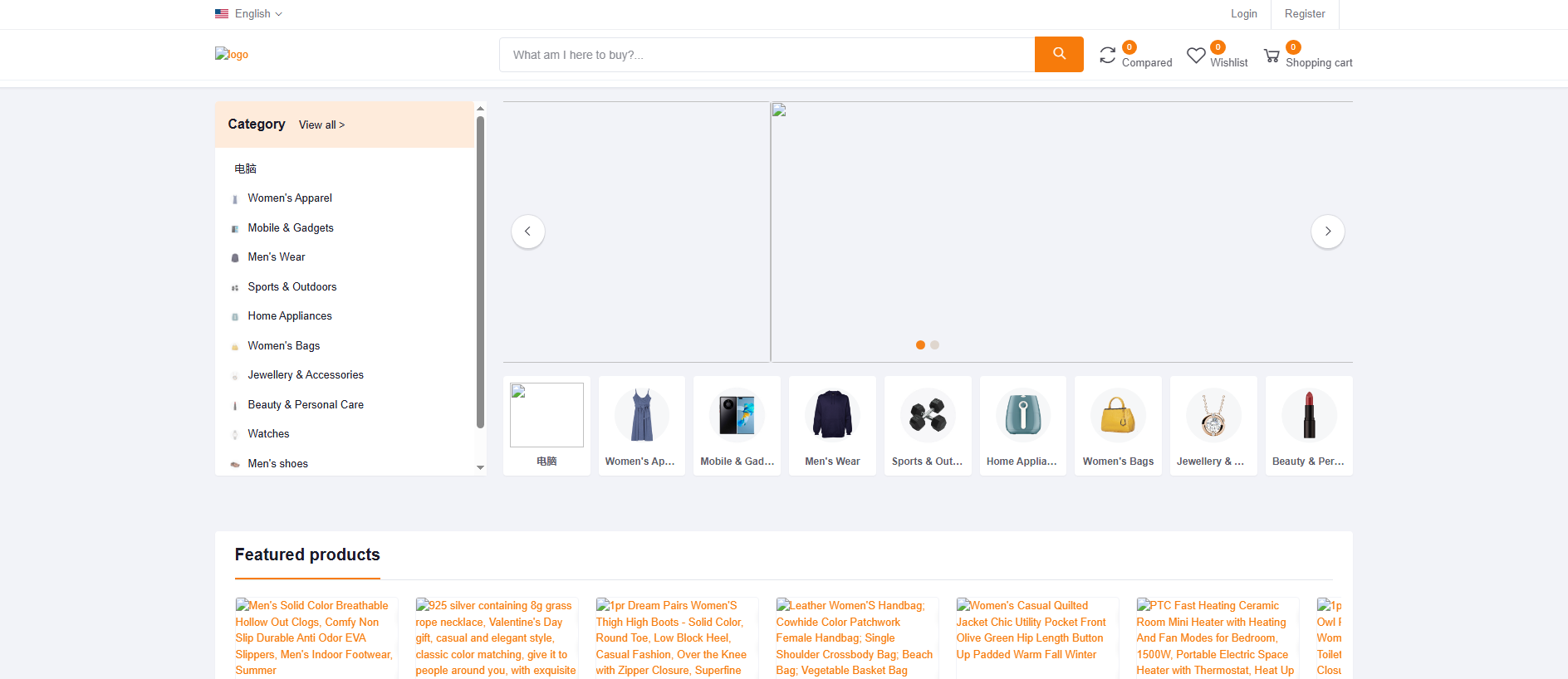Open the Men's Solid Color Breathable Clogs product
This screenshot has width=1568, height=679.
(315, 637)
